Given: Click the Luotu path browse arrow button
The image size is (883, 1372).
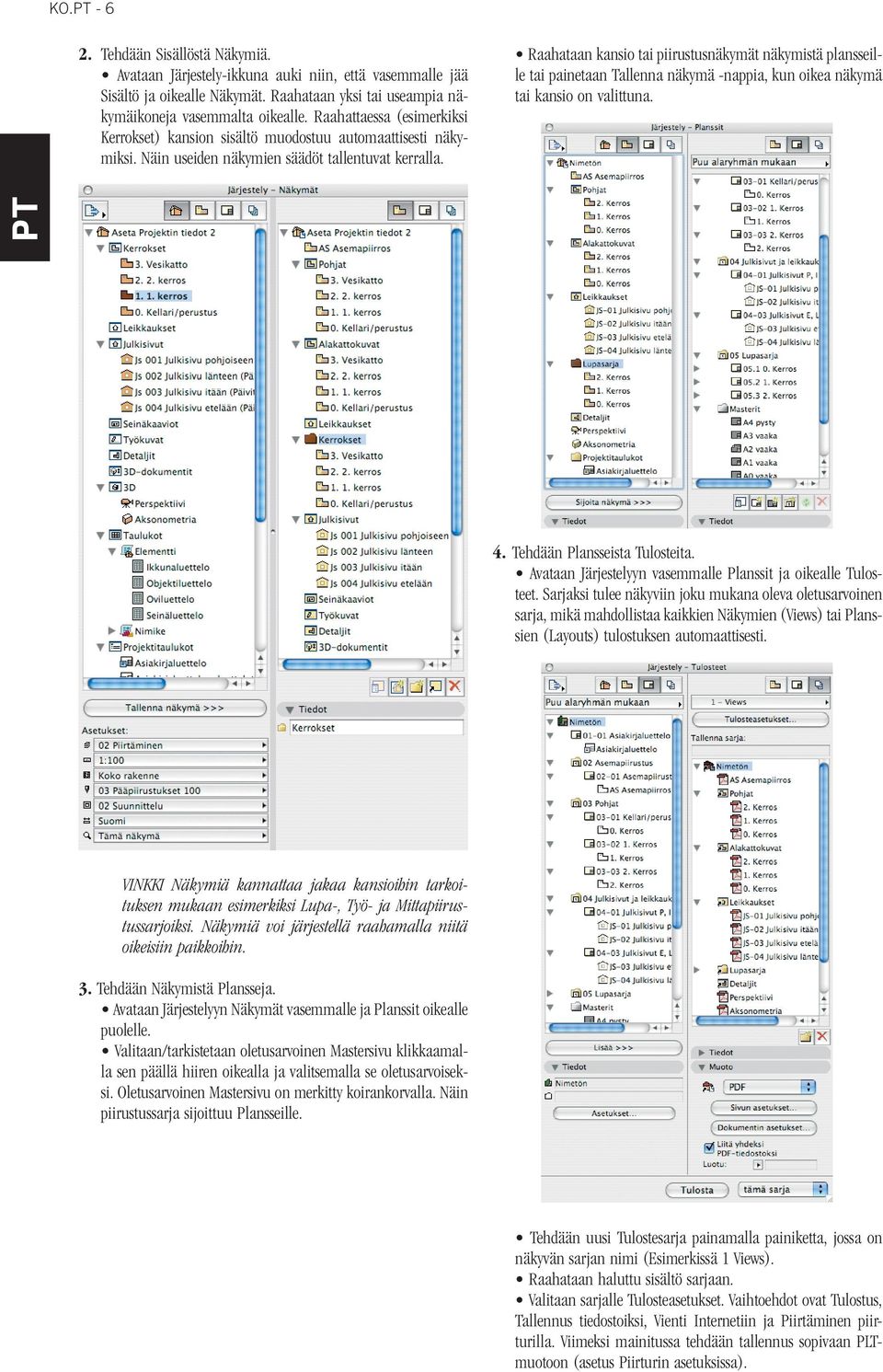Looking at the screenshot, I should click(759, 1165).
